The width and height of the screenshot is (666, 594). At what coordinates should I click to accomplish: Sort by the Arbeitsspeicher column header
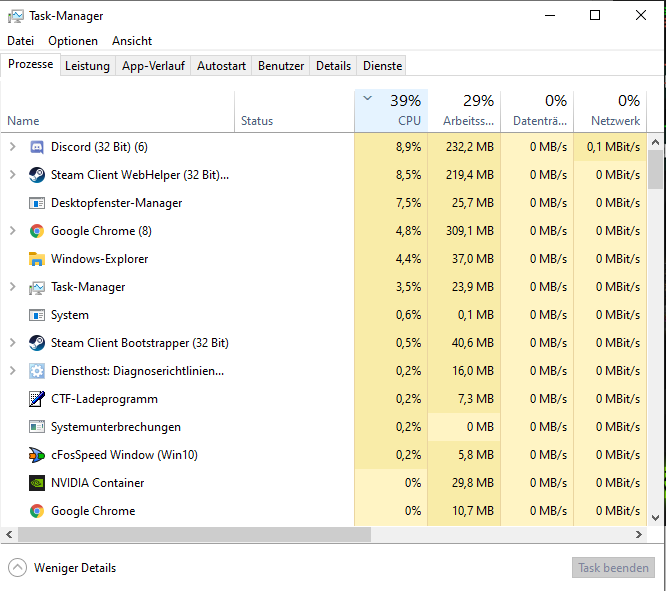pos(464,110)
